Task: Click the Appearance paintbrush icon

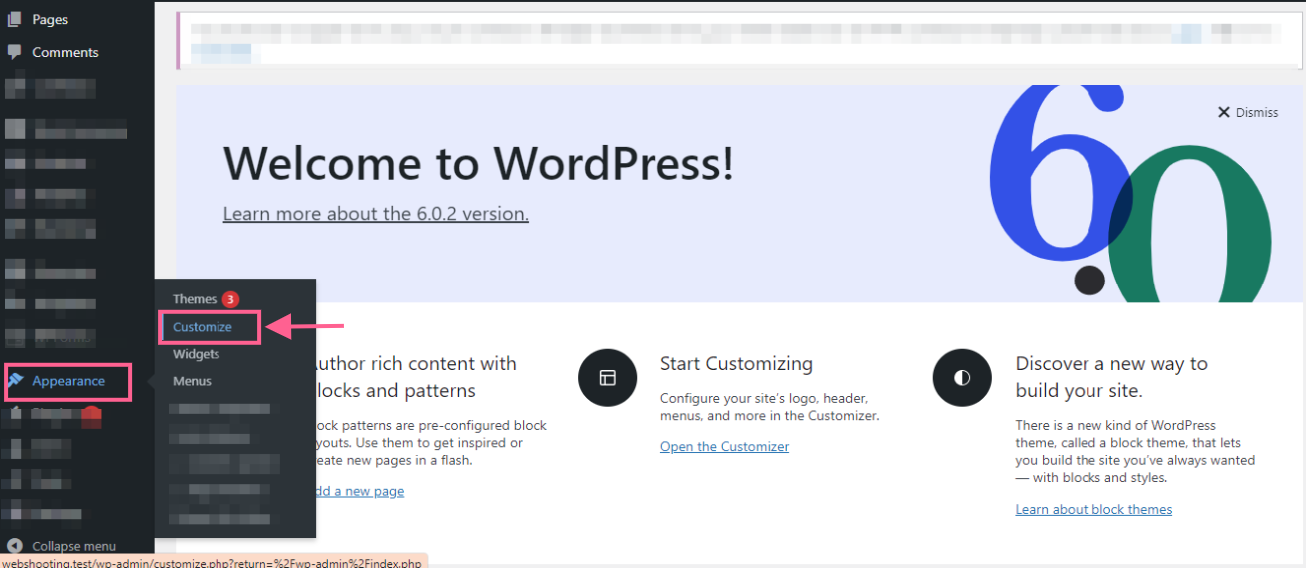Action: (15, 381)
